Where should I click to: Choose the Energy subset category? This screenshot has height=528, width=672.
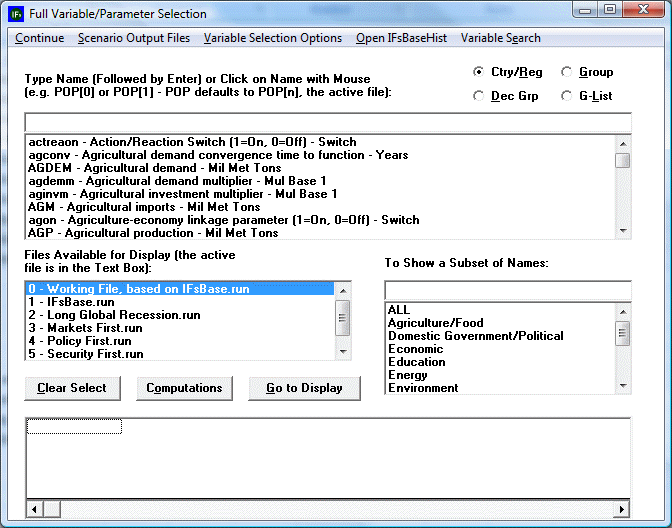click(408, 375)
